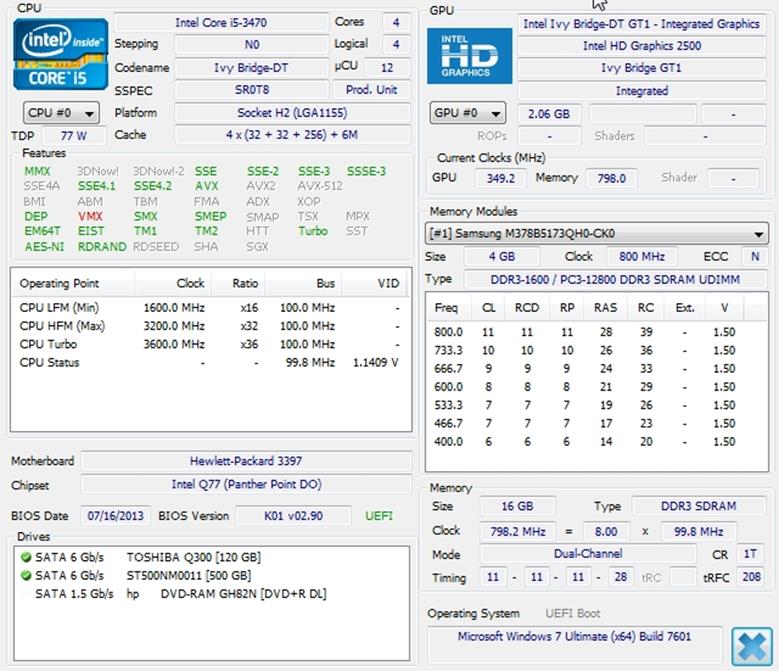Select the CPU Status row
The height and width of the screenshot is (671, 779).
coord(211,363)
